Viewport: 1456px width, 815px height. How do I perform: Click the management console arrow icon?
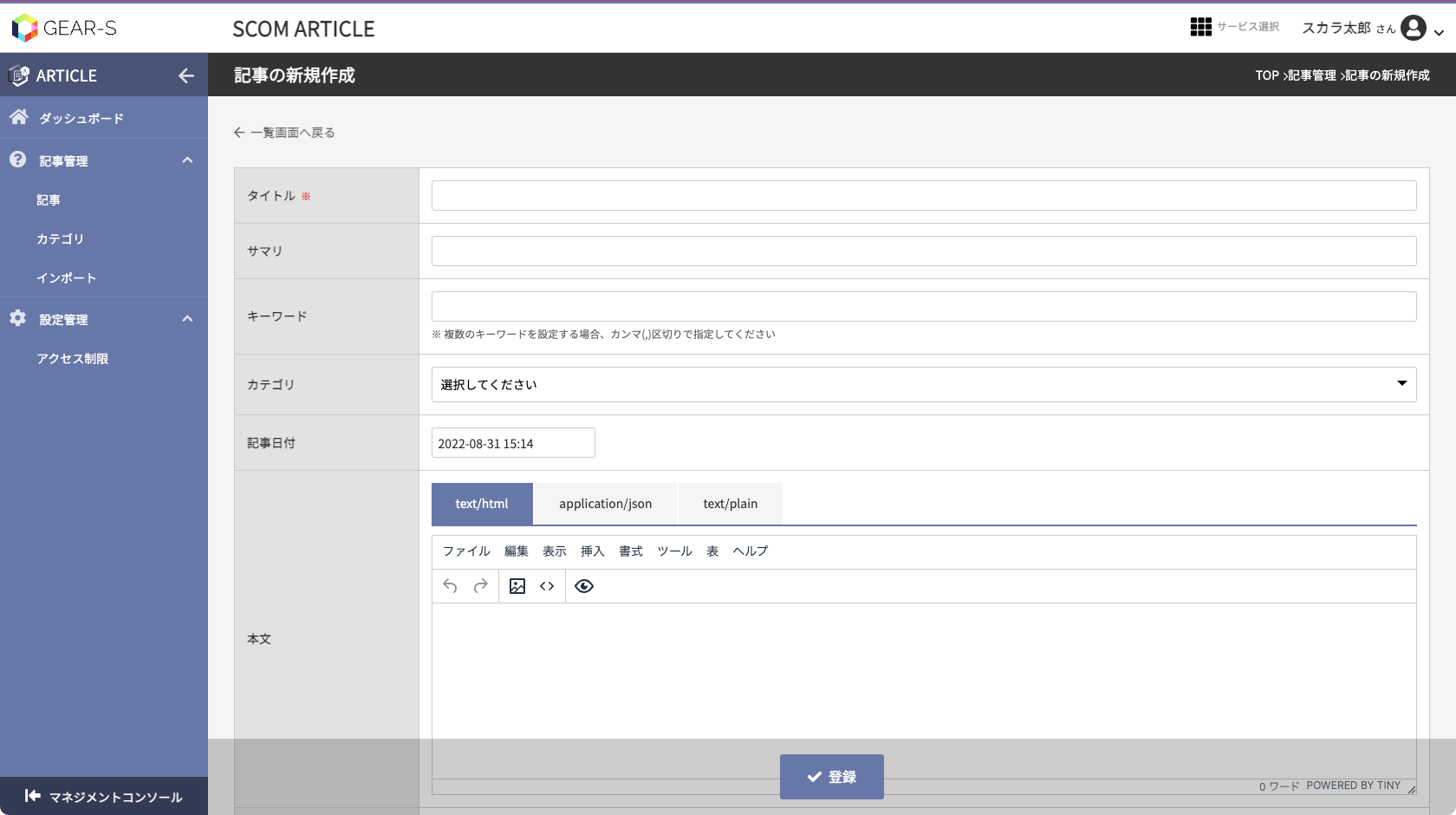click(x=32, y=796)
